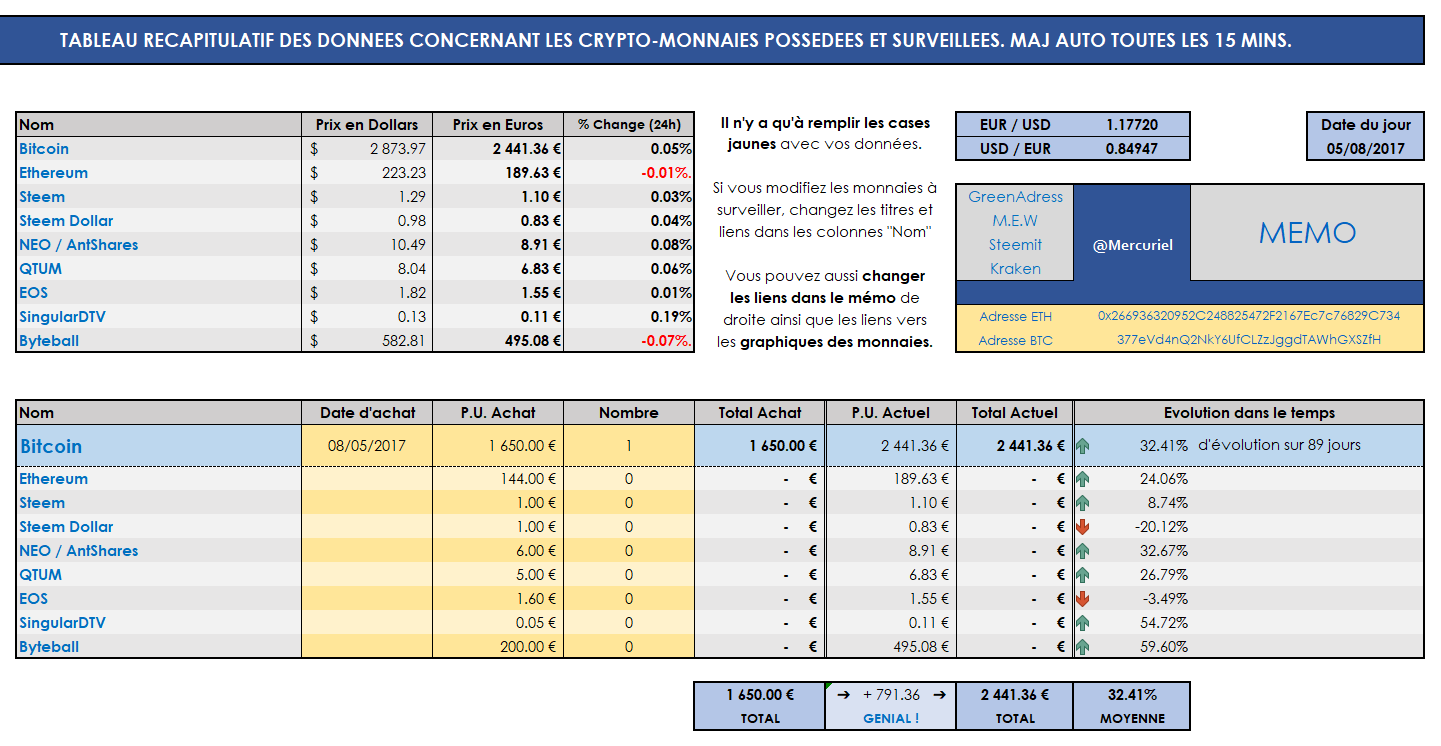Open the GreenAdress memo link
1441x746 pixels.
point(1015,197)
